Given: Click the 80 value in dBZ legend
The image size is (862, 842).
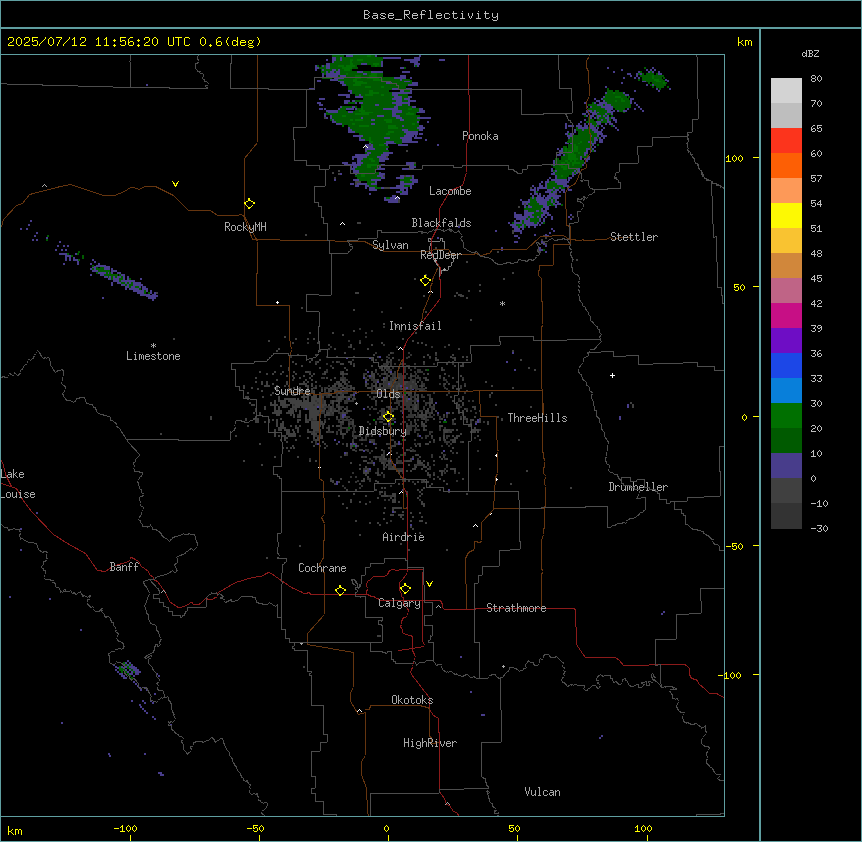Looking at the screenshot, I should coord(816,79).
